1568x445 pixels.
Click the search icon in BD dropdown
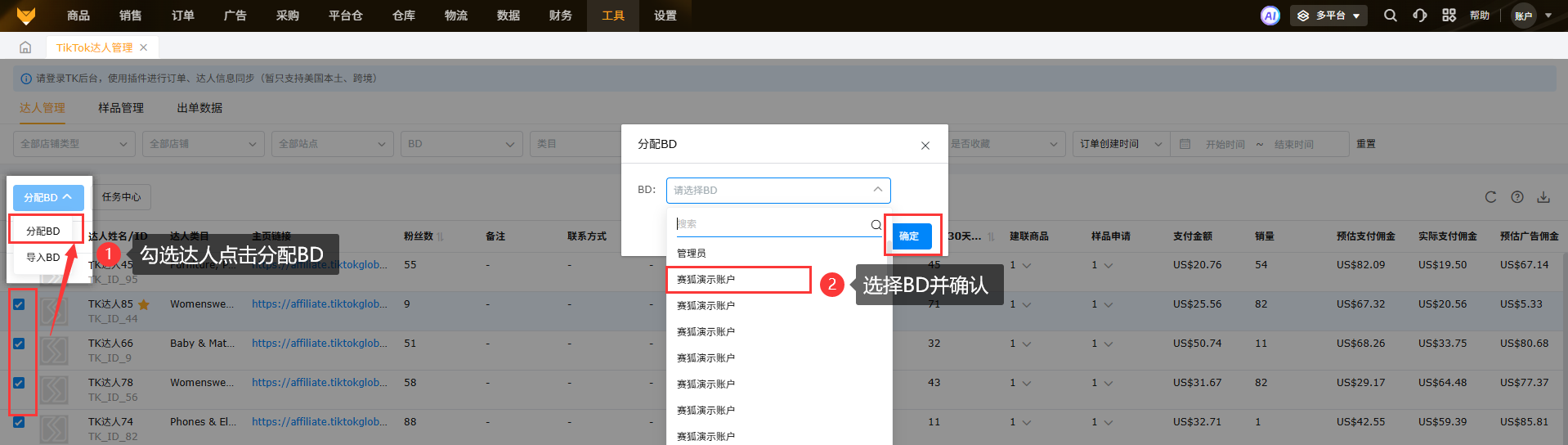click(876, 225)
